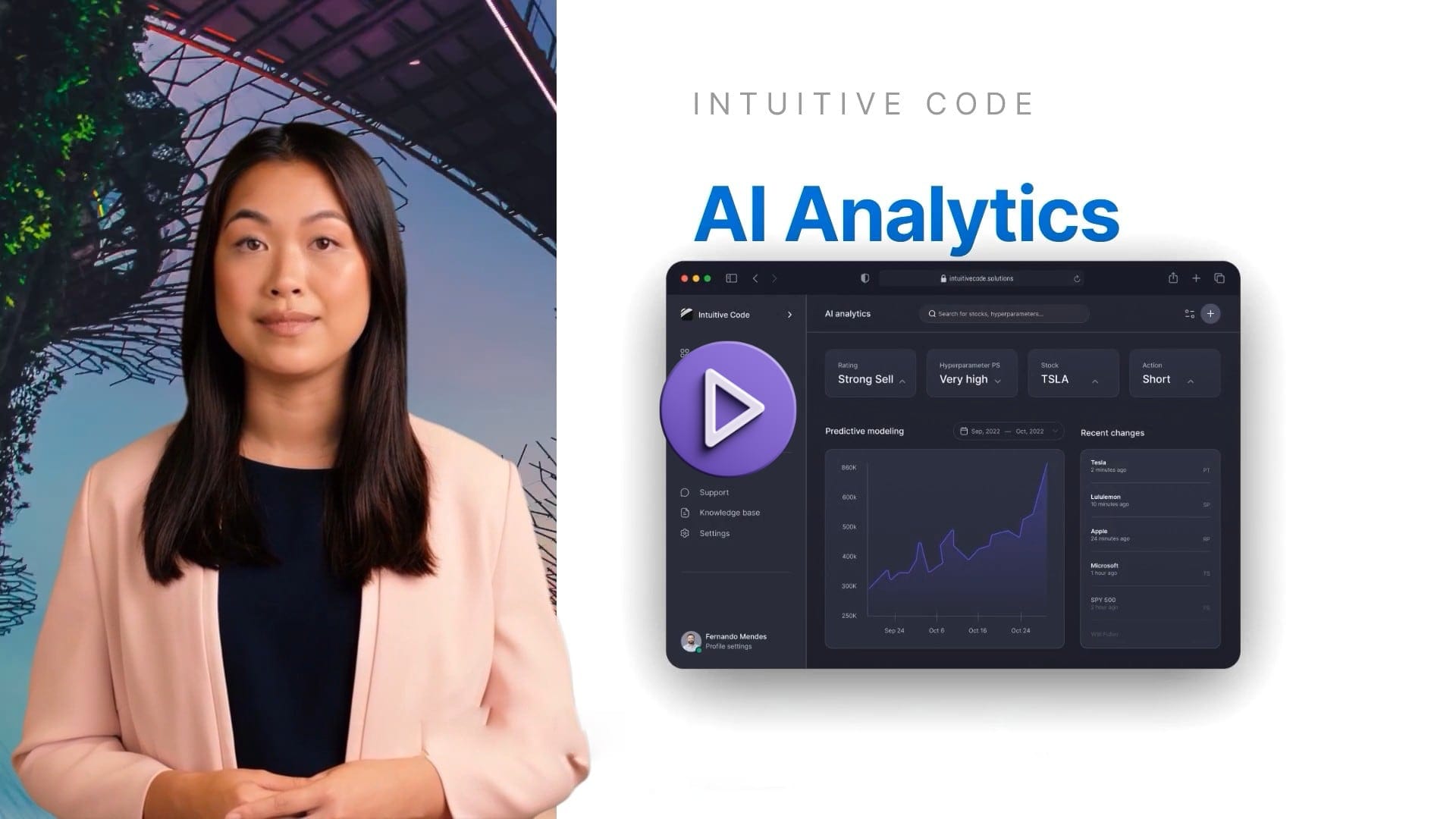Click the Settings menu item
This screenshot has width=1456, height=819.
pyautogui.click(x=714, y=533)
